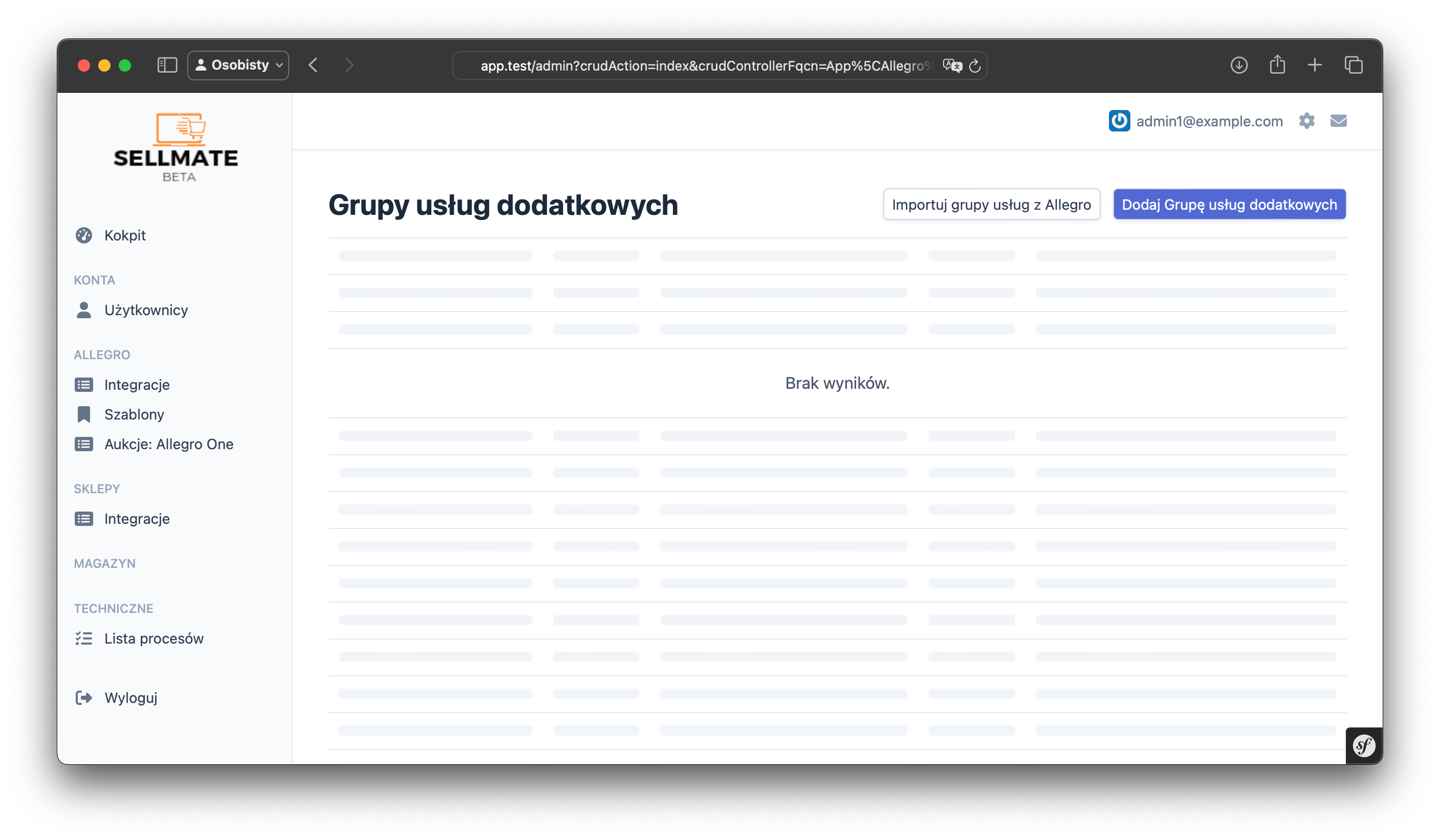Open the Symfony debug toolbar icon
The width and height of the screenshot is (1440, 840).
coord(1363,746)
